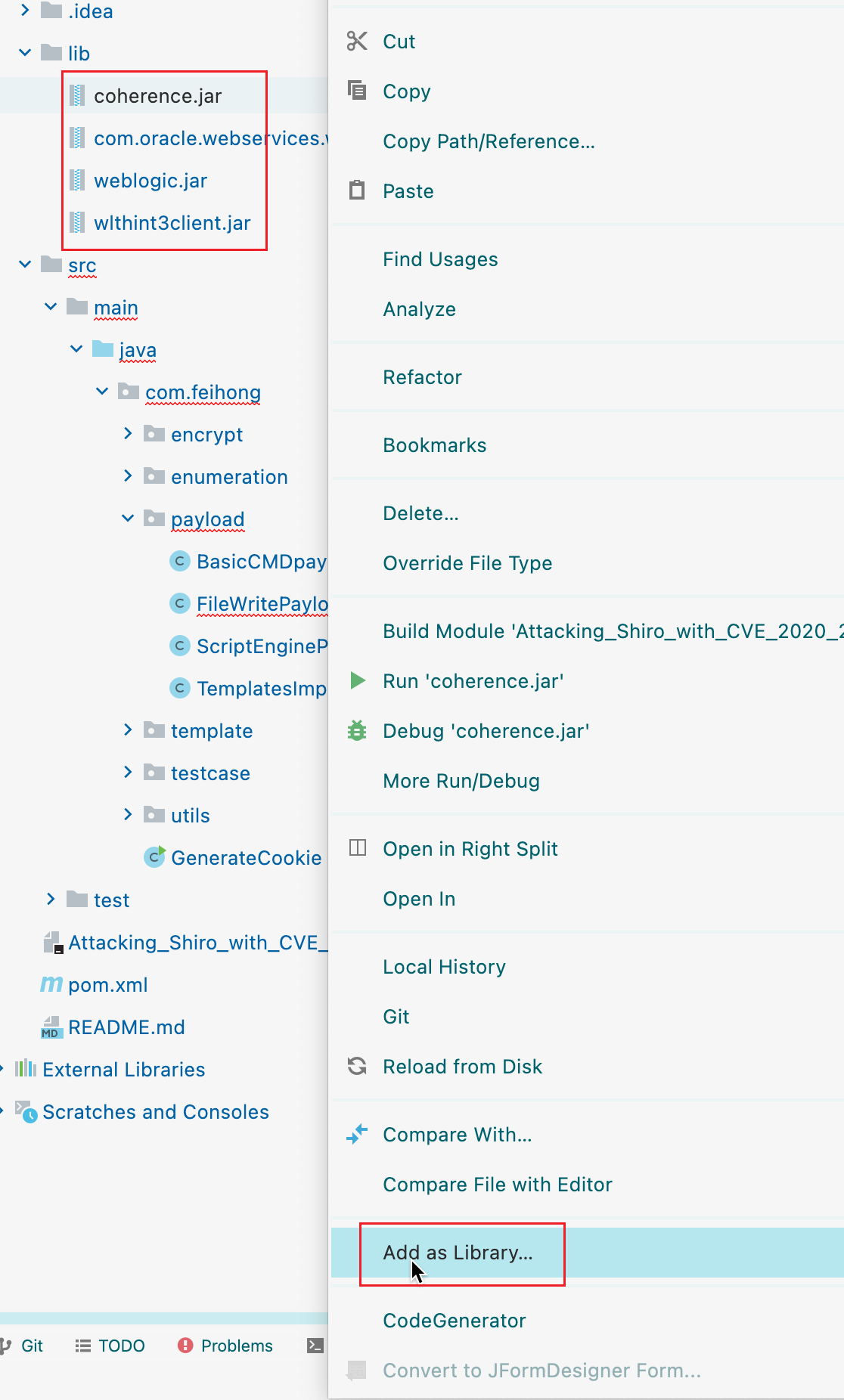Select weblogic.jar in the project tree

(150, 181)
